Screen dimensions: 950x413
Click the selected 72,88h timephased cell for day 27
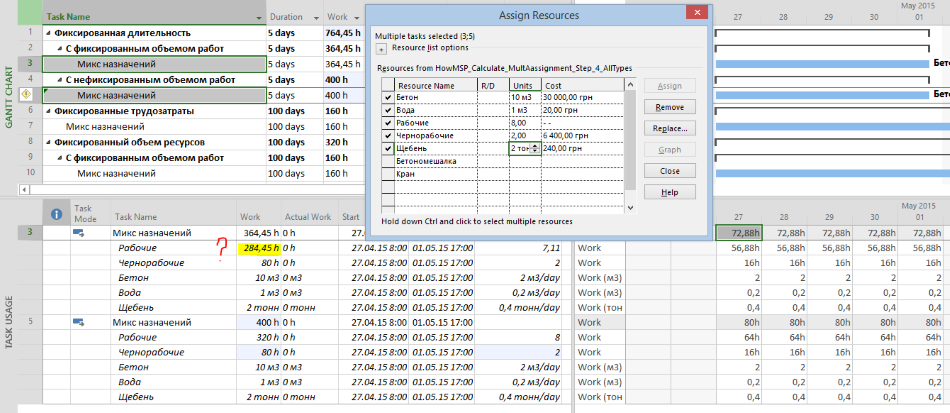coord(739,233)
